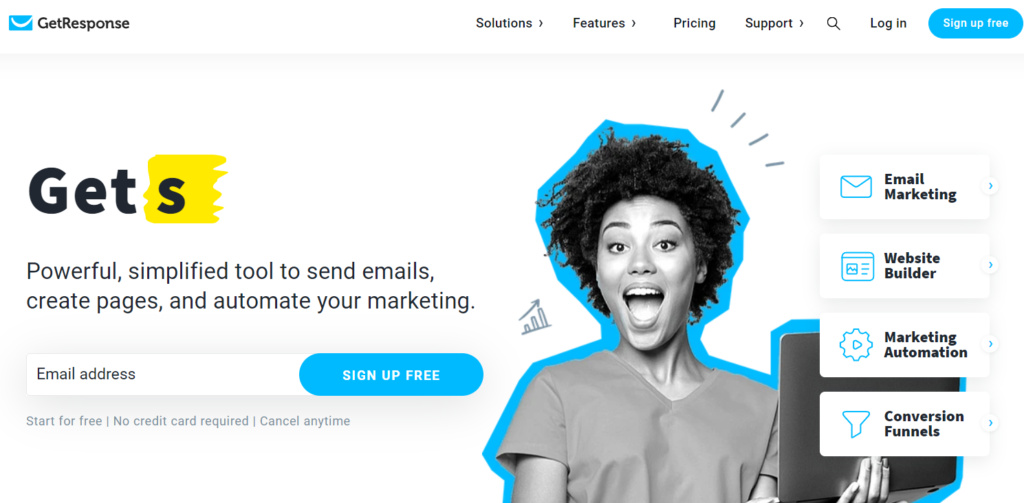This screenshot has height=503, width=1024.
Task: Expand the Features menu
Action: [x=604, y=24]
